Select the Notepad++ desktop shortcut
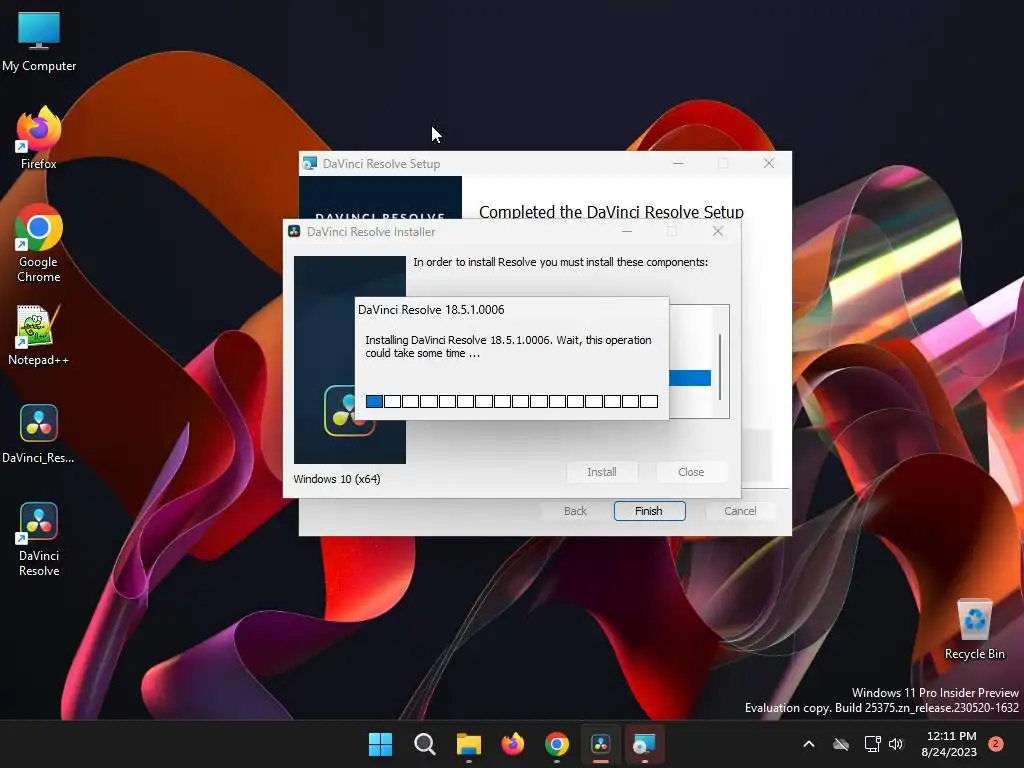Viewport: 1024px width, 768px height. (x=39, y=335)
